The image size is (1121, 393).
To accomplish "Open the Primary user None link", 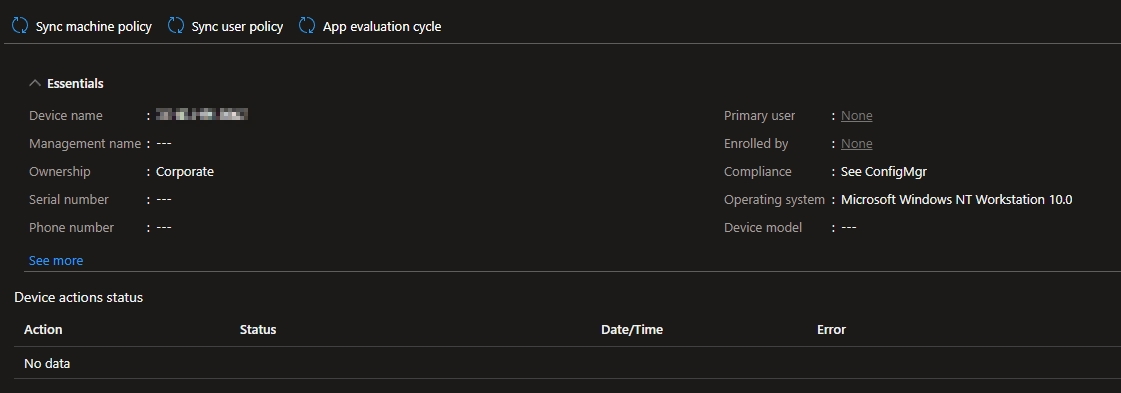I will [x=856, y=116].
